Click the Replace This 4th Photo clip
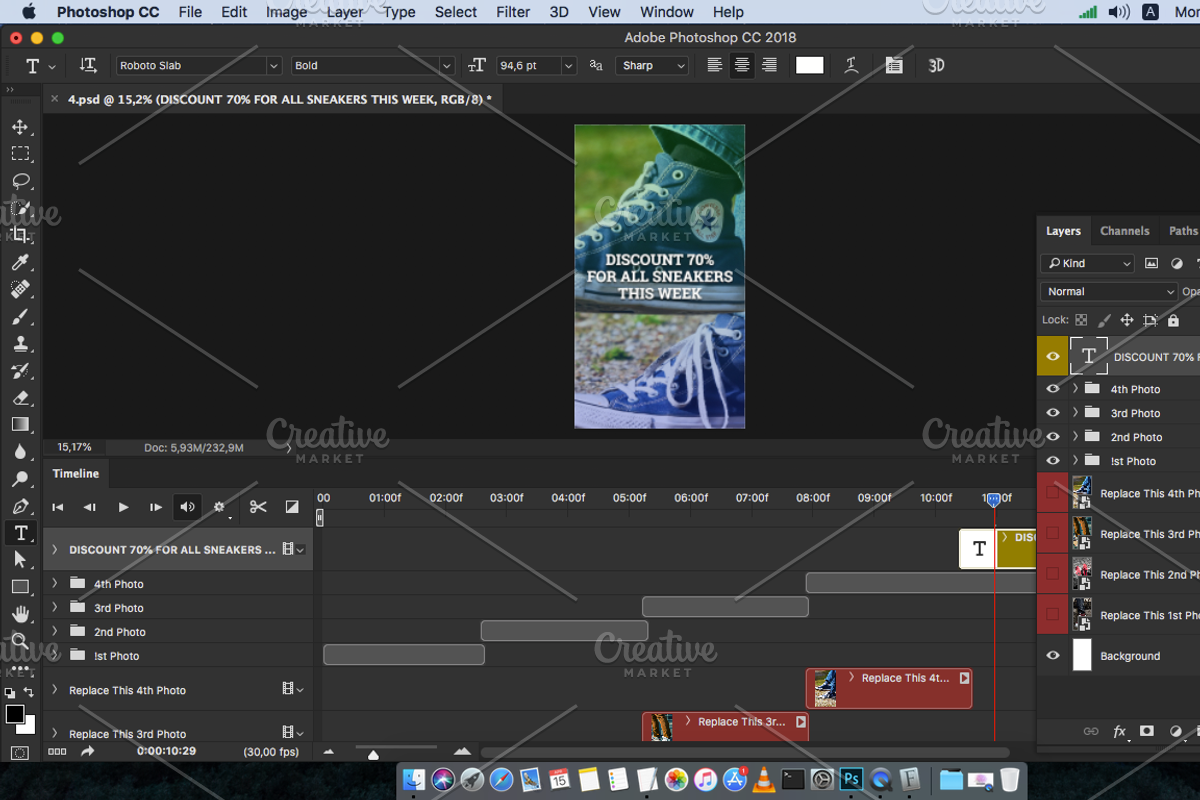The height and width of the screenshot is (800, 1200). 889,688
